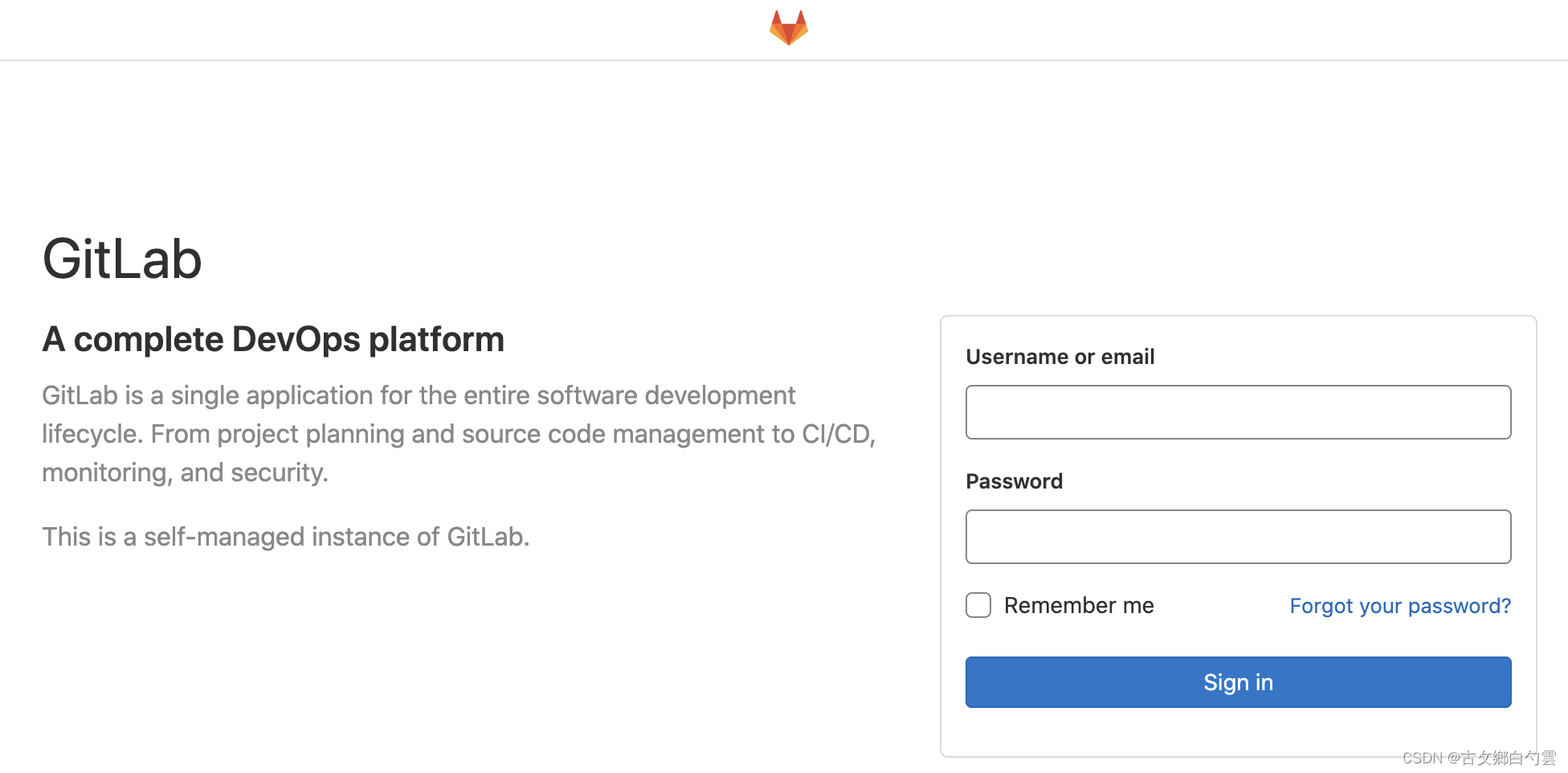The height and width of the screenshot is (773, 1568).
Task: Toggle the Remember me checkbox
Action: point(978,605)
